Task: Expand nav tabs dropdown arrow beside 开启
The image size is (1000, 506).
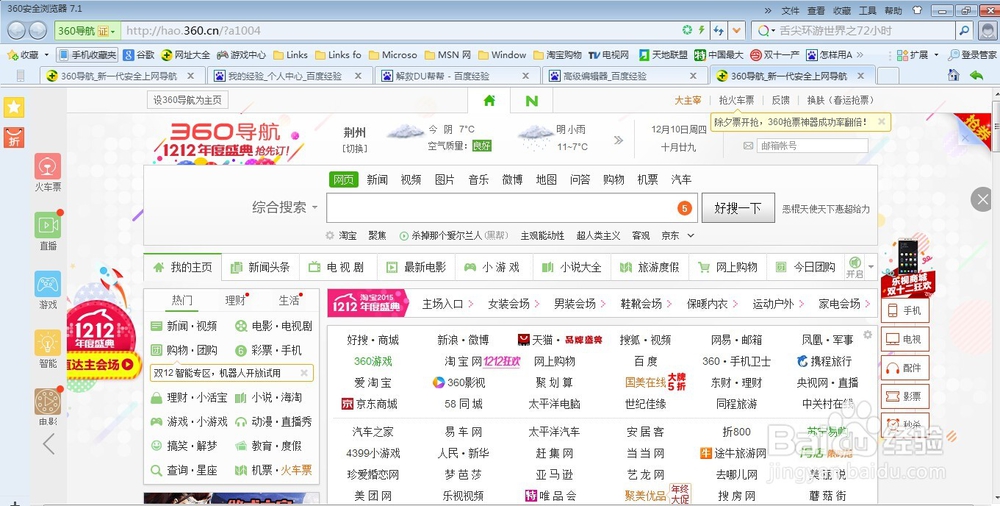Action: (871, 267)
